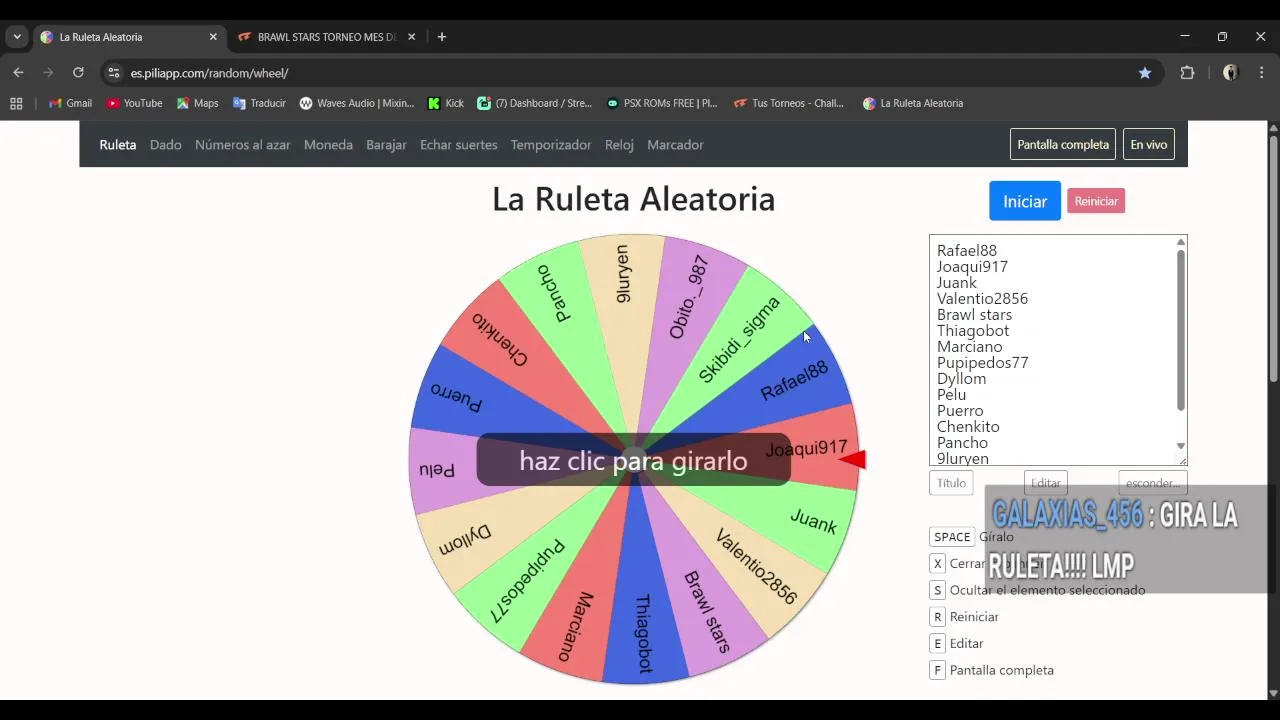1280x720 pixels.
Task: Open the Waves Audio bookmark
Action: coord(357,103)
